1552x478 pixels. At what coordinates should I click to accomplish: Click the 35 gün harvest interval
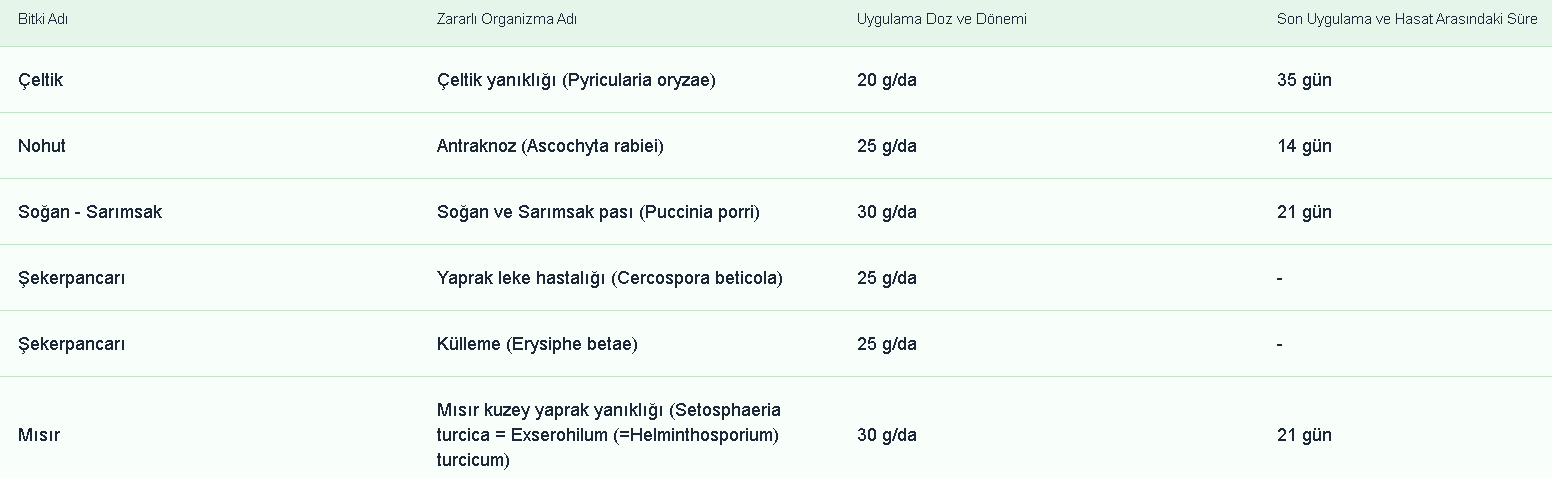click(x=1304, y=80)
